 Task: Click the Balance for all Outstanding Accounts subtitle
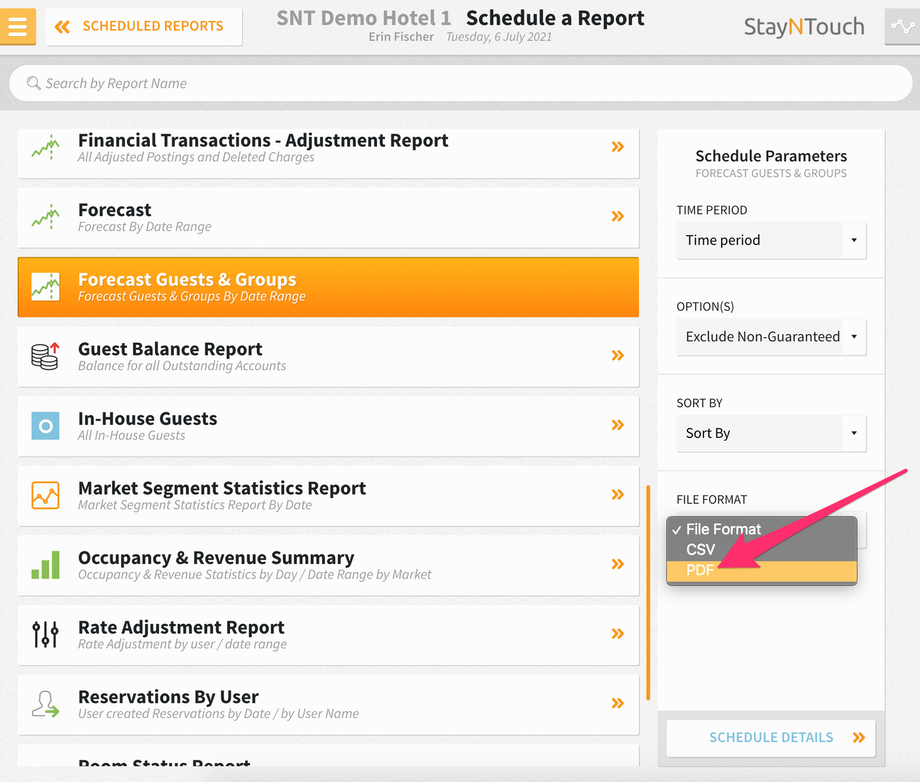[182, 366]
